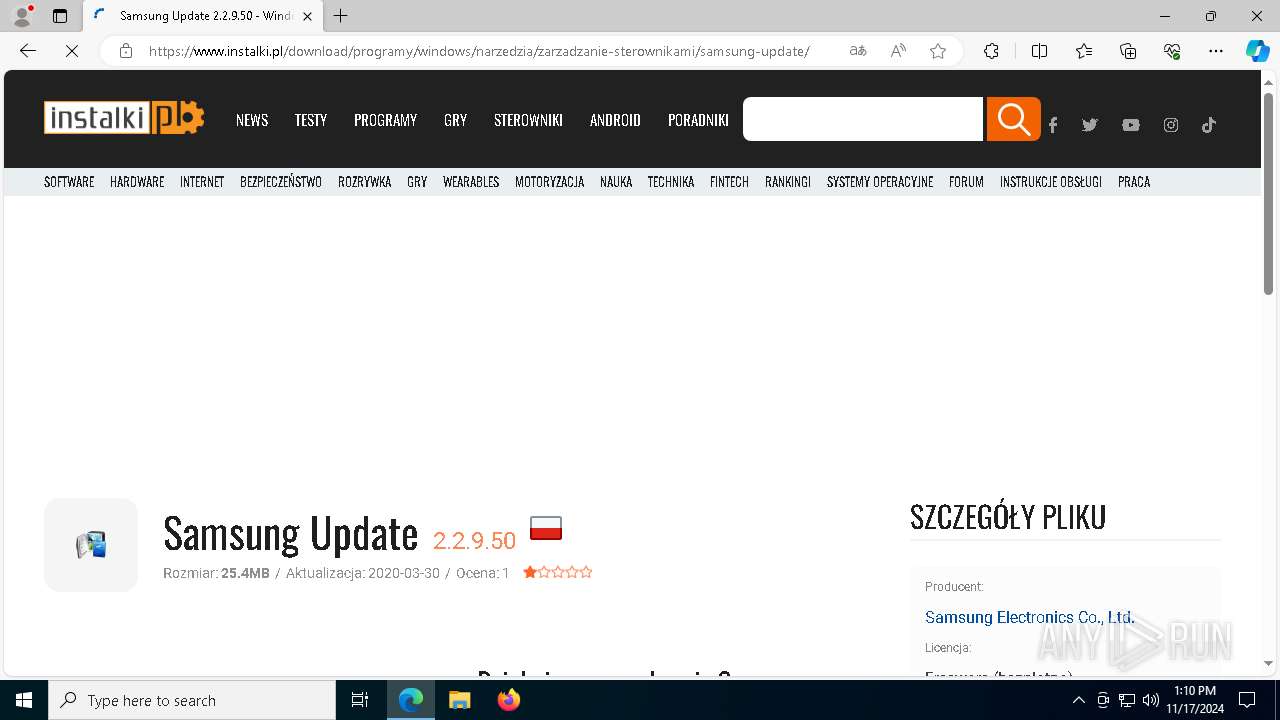Go to FORUM link
The width and height of the screenshot is (1280, 720).
(966, 182)
